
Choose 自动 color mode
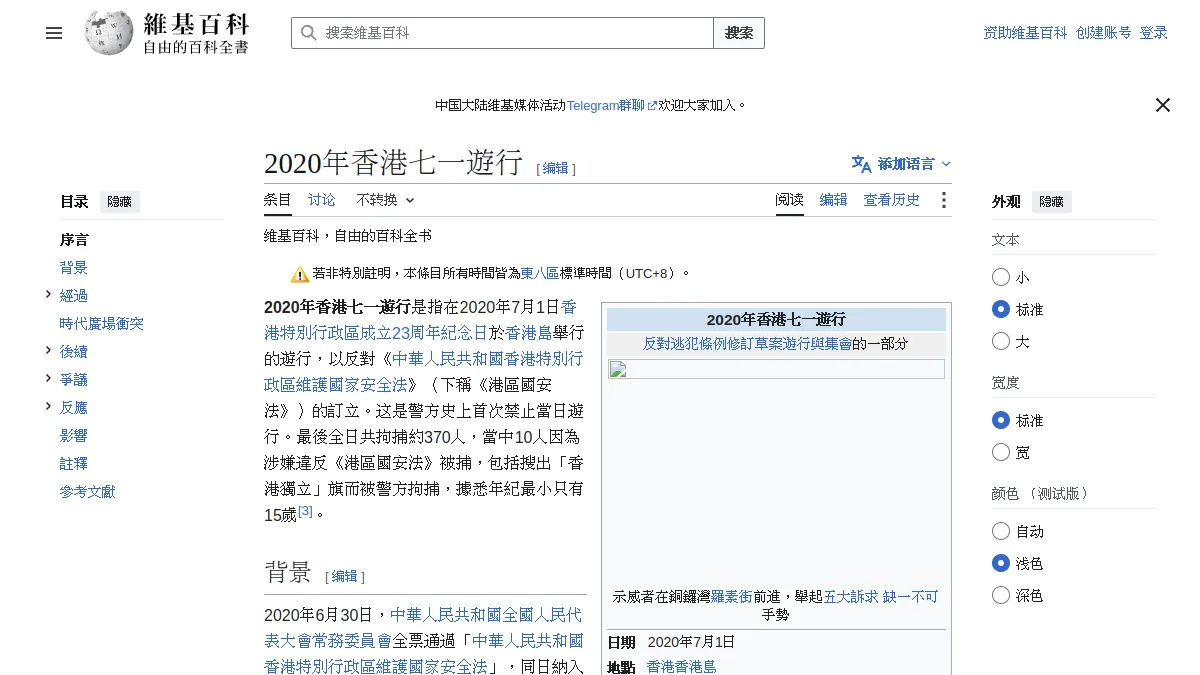[1001, 531]
